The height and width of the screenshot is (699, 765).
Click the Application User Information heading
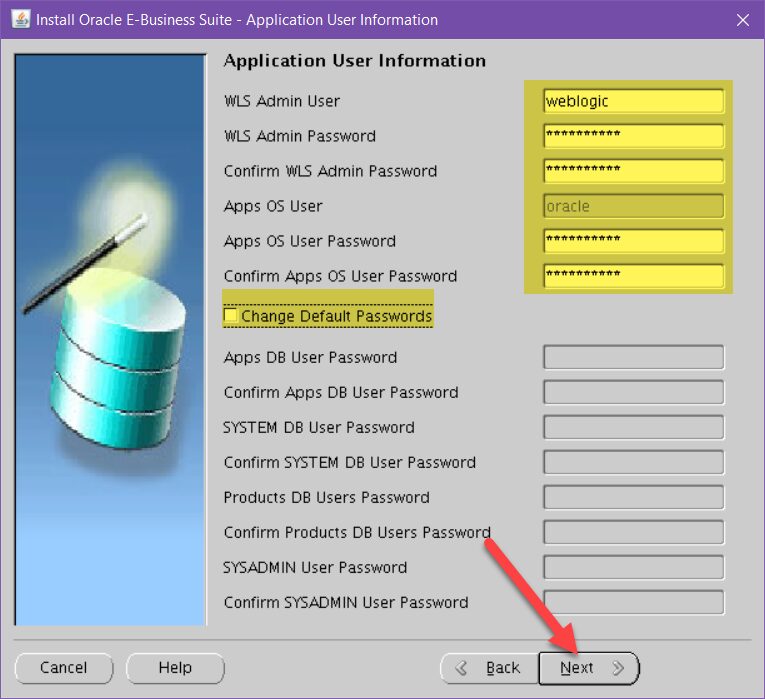pos(355,60)
